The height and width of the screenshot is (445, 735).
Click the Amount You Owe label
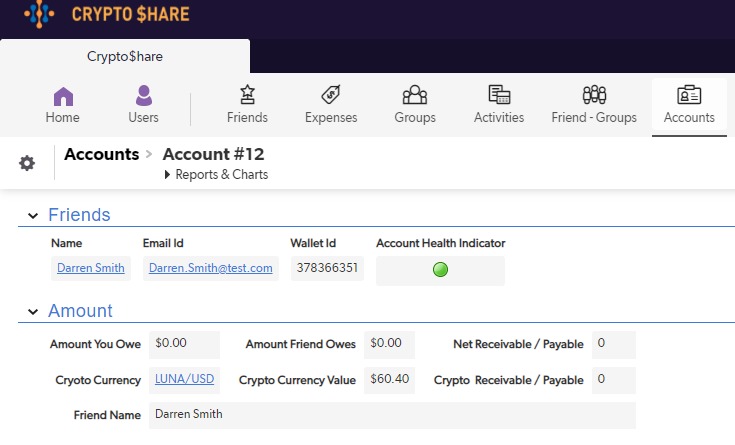(x=96, y=344)
